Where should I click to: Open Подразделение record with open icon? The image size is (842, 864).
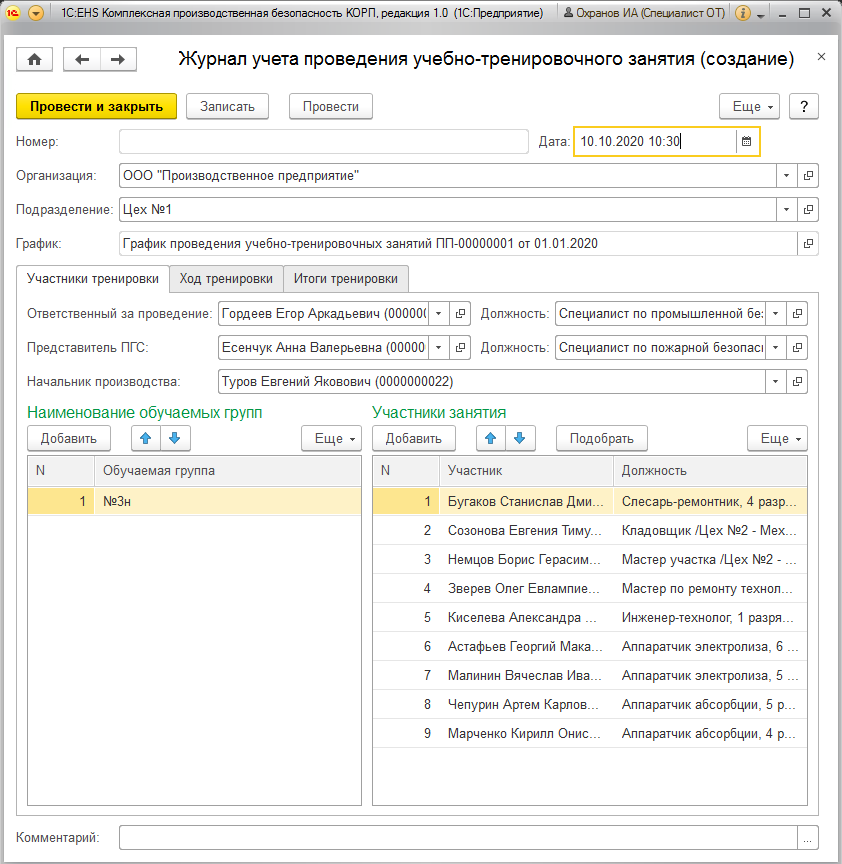tap(808, 209)
